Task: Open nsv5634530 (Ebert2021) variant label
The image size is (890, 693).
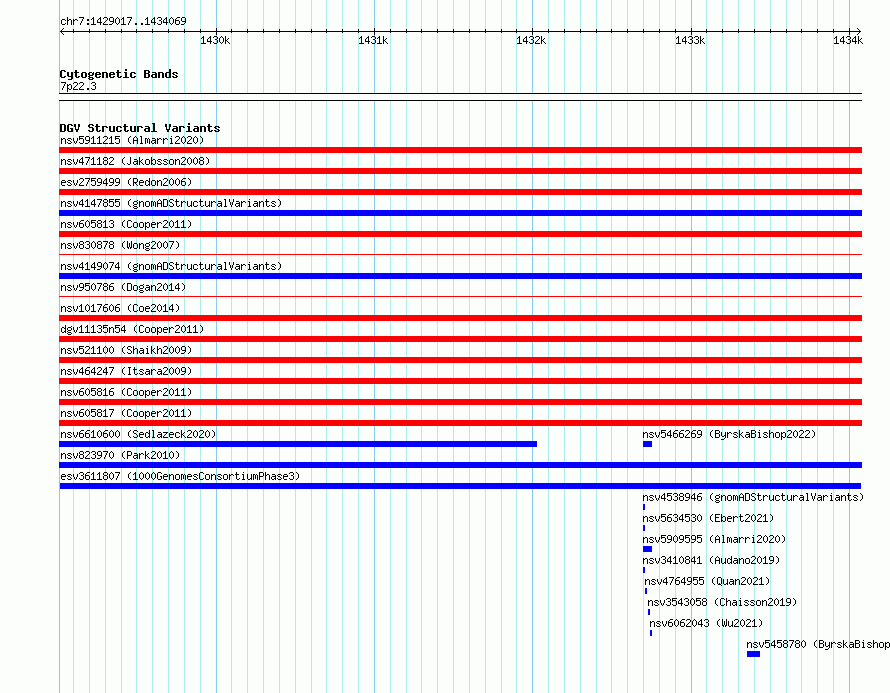Action: tap(708, 518)
